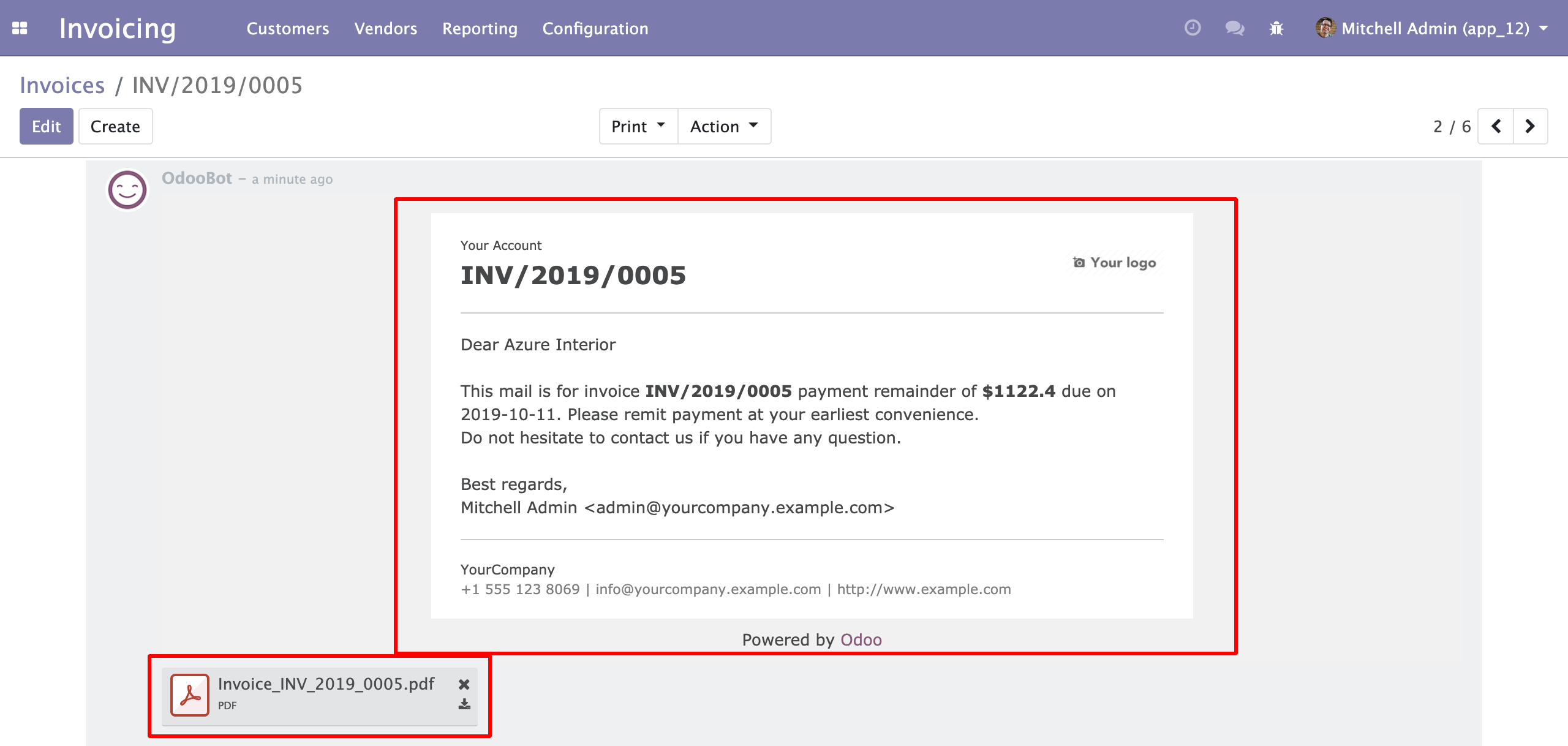The width and height of the screenshot is (1568, 746).
Task: Expand the Action dropdown
Action: (x=724, y=126)
